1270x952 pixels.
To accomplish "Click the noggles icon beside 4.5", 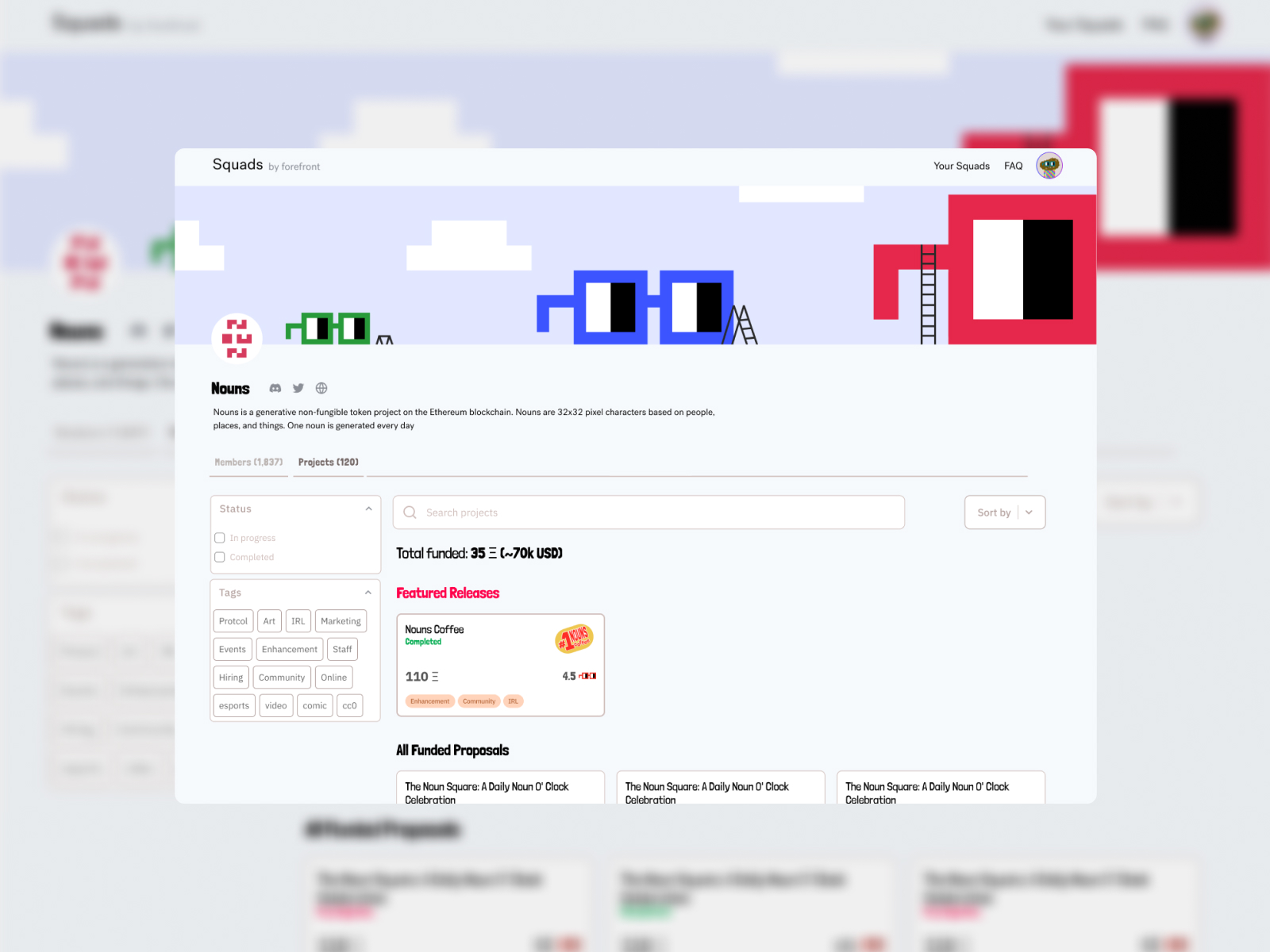I will 588,676.
